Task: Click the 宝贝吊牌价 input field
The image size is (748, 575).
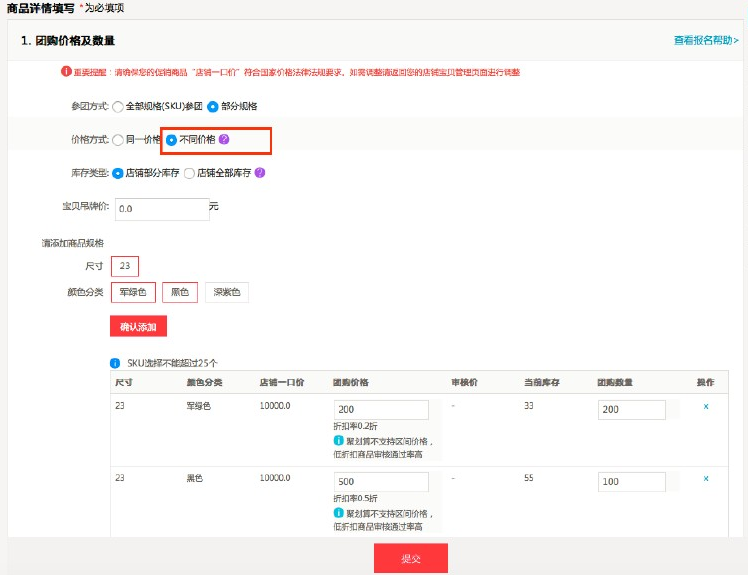Action: click(160, 209)
